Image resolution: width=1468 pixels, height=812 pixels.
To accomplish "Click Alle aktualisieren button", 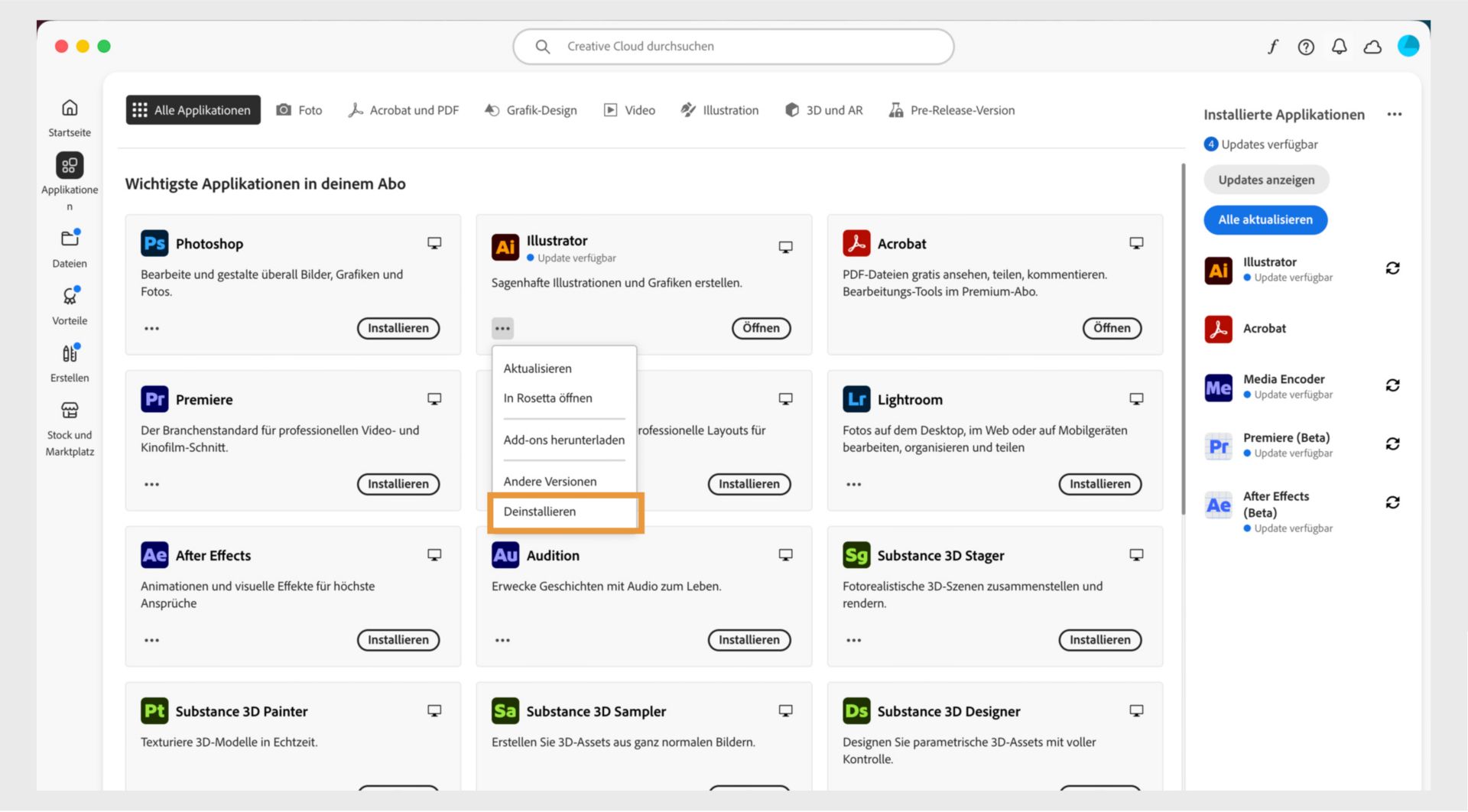I will (1265, 220).
